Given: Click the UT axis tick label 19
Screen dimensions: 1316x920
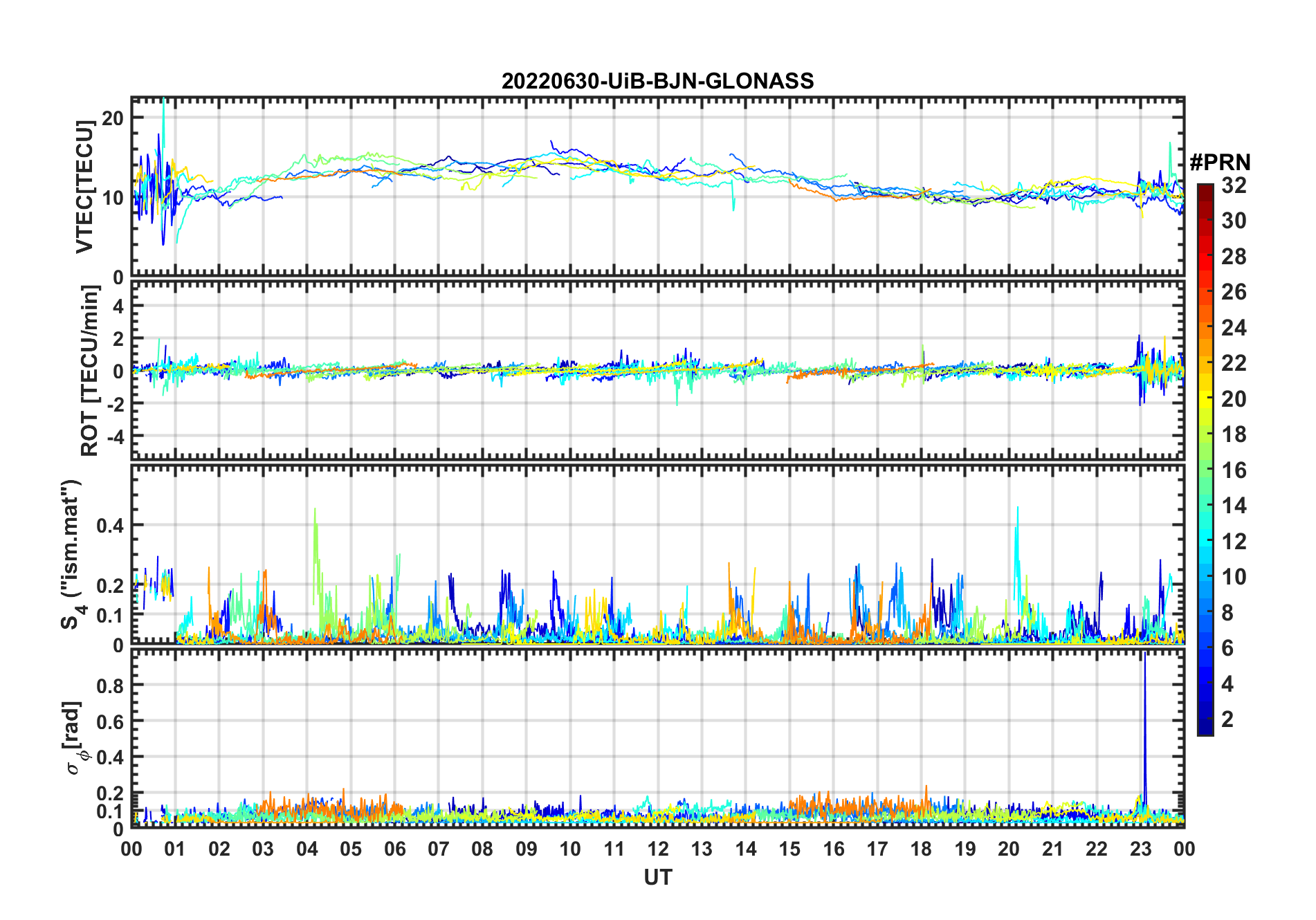Looking at the screenshot, I should 965,849.
